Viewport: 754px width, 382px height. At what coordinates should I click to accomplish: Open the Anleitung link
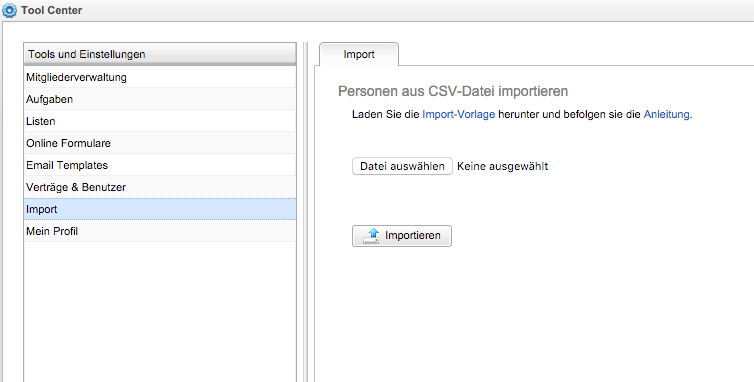[666, 115]
